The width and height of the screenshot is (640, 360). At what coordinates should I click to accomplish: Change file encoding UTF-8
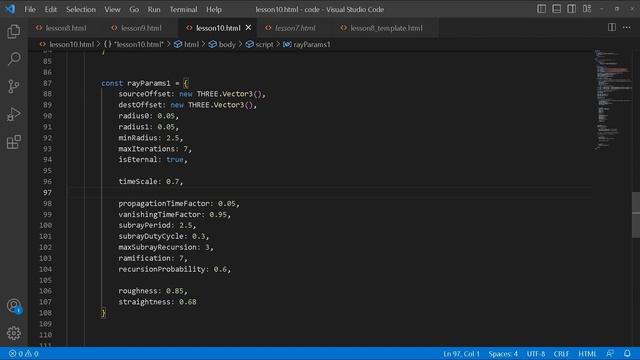536,353
